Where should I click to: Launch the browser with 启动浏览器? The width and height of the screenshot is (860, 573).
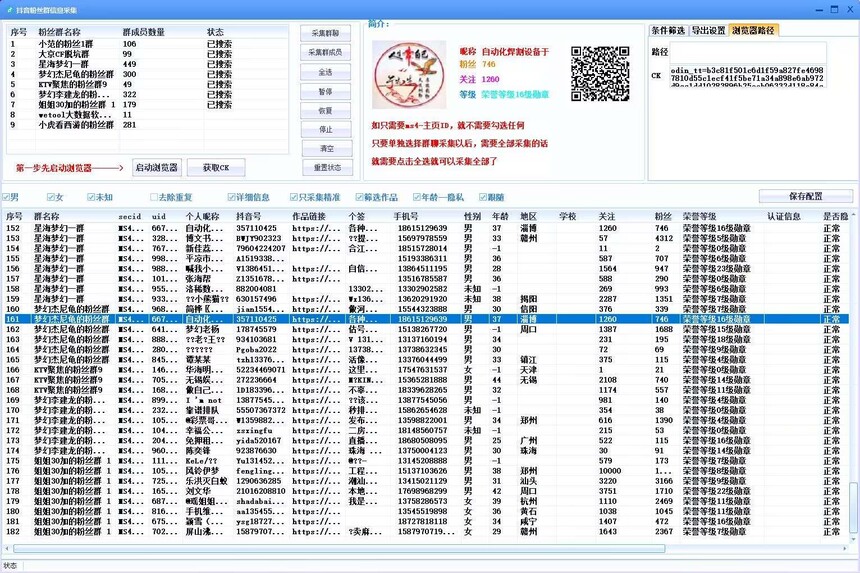(157, 168)
